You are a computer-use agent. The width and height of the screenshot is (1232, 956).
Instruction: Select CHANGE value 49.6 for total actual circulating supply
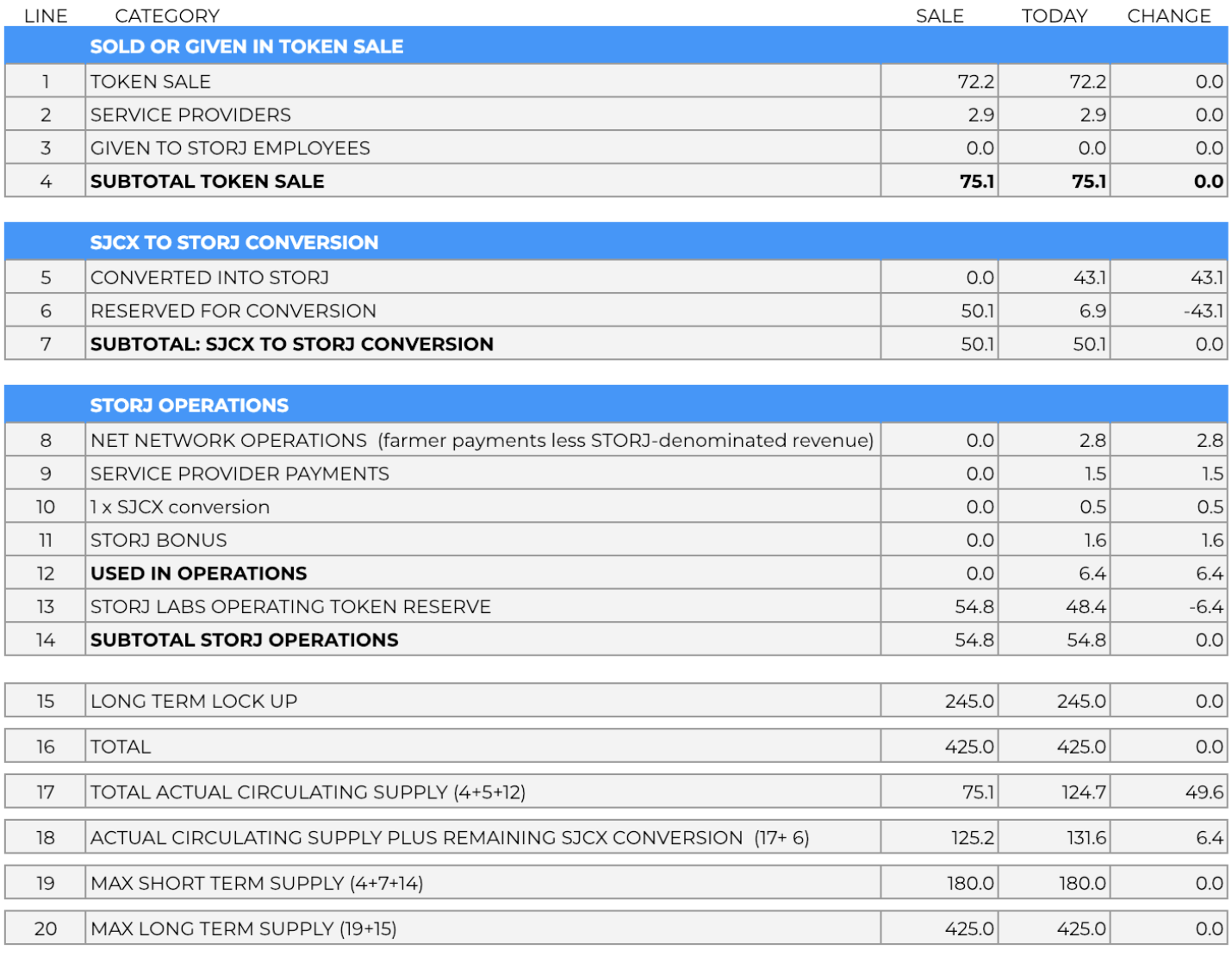pos(1204,792)
